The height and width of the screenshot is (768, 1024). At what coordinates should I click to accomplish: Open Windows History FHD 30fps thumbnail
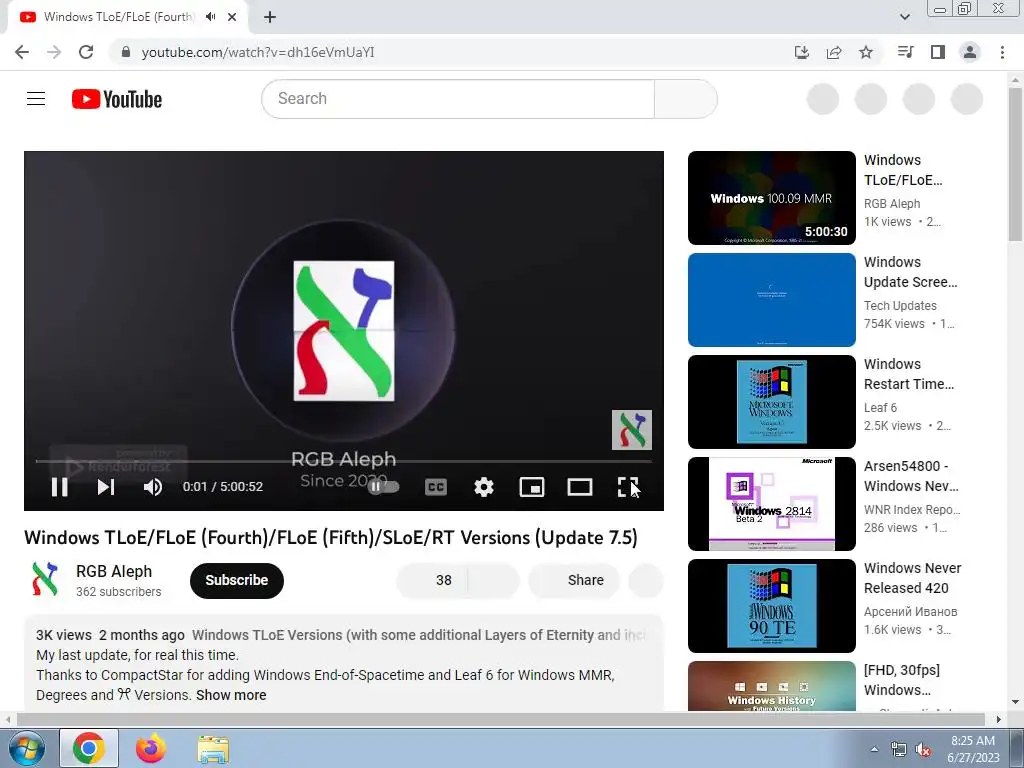771,686
